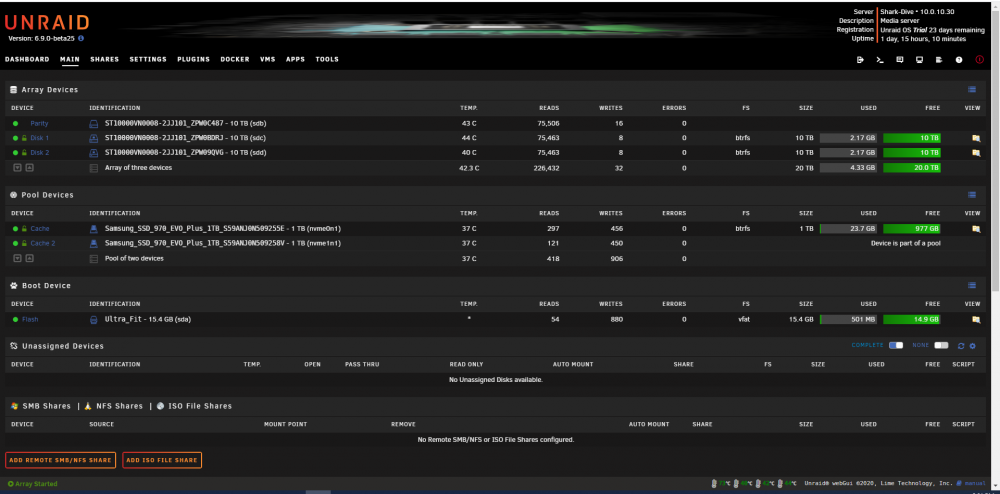This screenshot has height=494, width=1000.
Task: Toggle the NONE switch
Action: tap(941, 345)
